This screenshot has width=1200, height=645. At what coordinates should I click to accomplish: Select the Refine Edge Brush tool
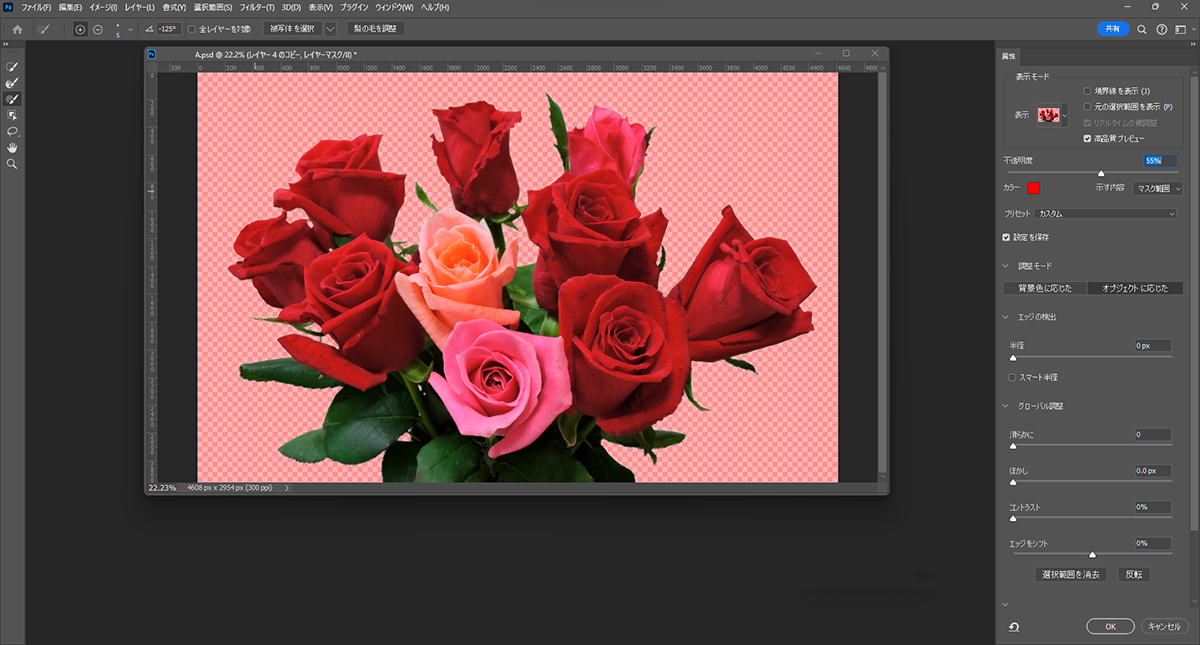click(12, 83)
